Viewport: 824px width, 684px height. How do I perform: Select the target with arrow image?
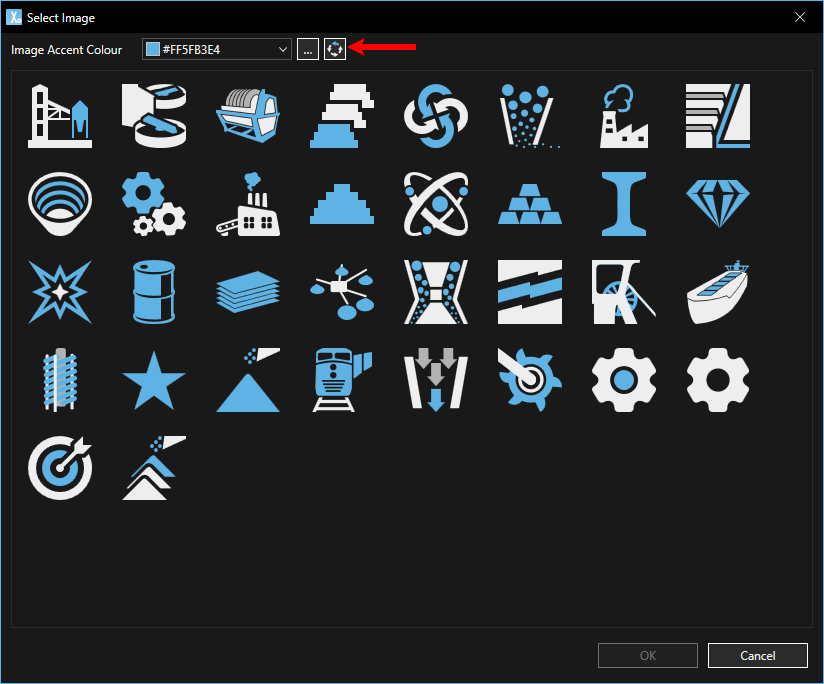pos(60,468)
